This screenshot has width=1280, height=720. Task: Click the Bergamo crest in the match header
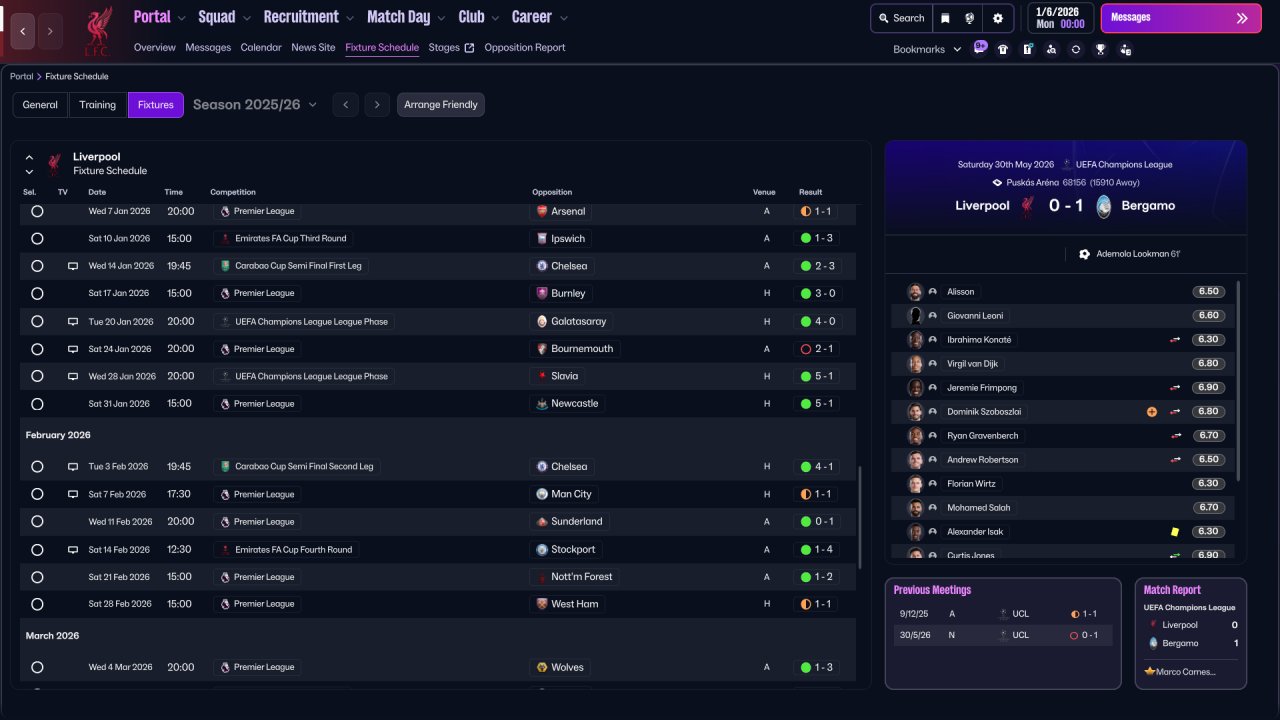(x=1104, y=206)
